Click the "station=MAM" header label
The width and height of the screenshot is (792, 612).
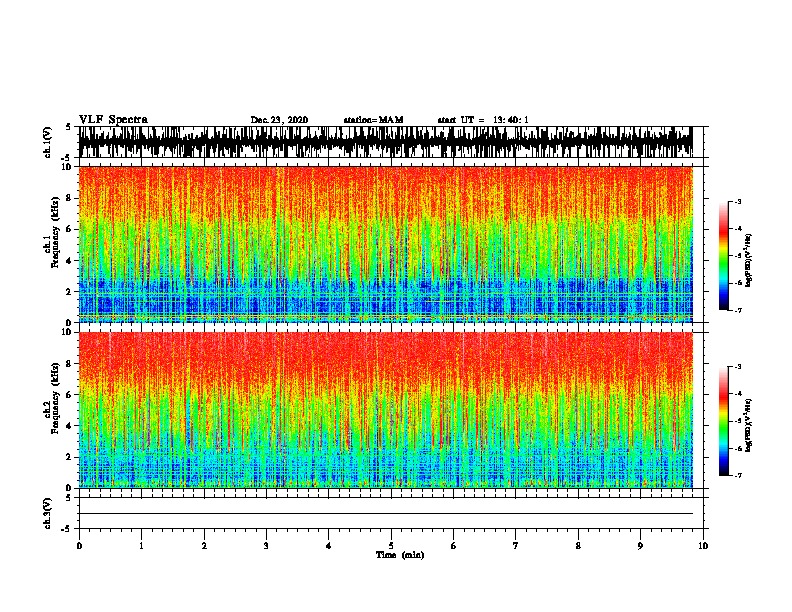coord(373,120)
